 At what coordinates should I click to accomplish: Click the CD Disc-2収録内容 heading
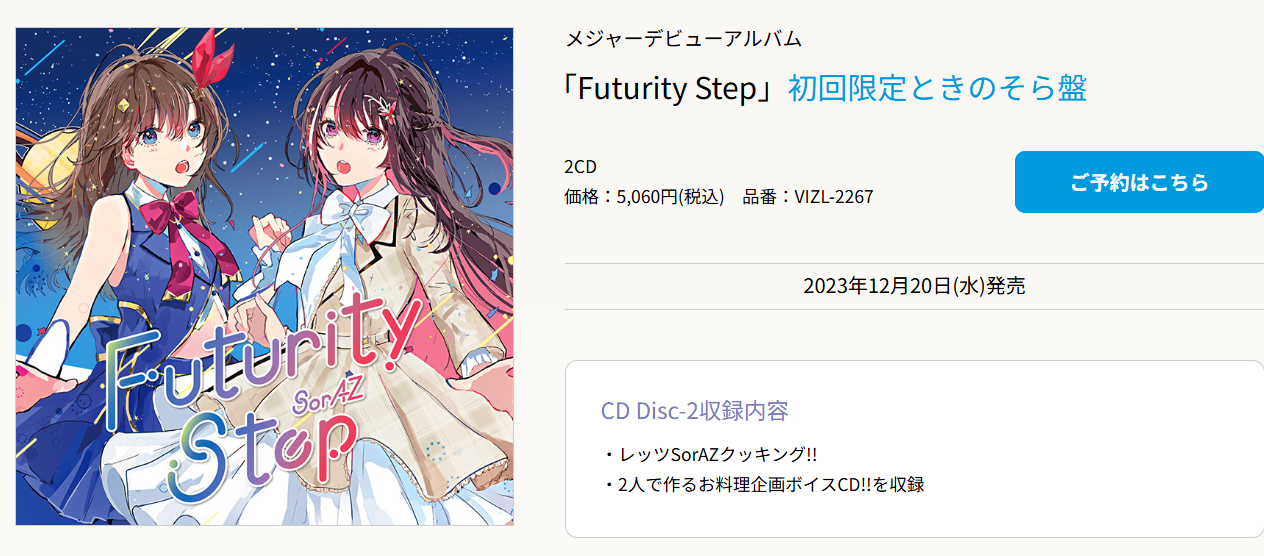tap(695, 411)
